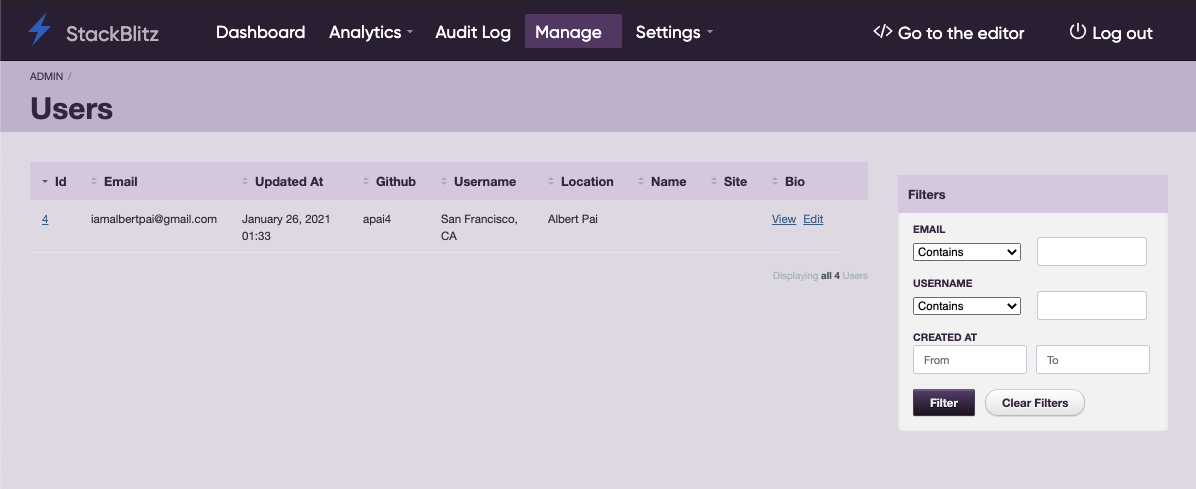Select the Manage tab
Image resolution: width=1196 pixels, height=489 pixels.
tap(568, 32)
